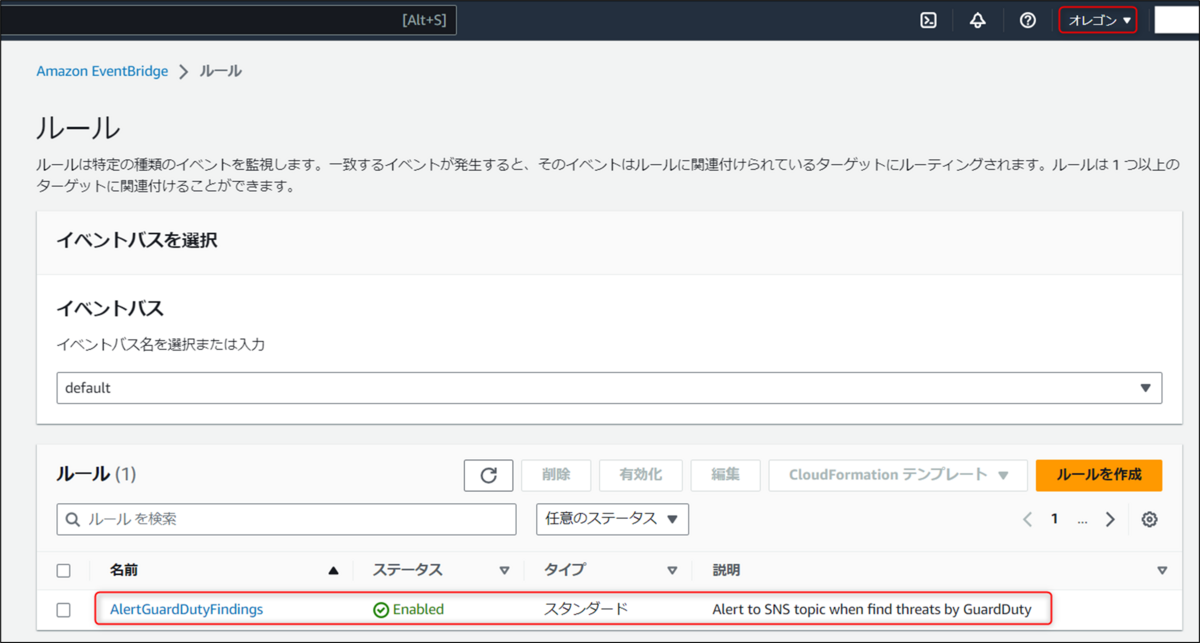This screenshot has height=643, width=1200.
Task: Click the search magnifier in ルールを検索 field
Action: point(73,519)
